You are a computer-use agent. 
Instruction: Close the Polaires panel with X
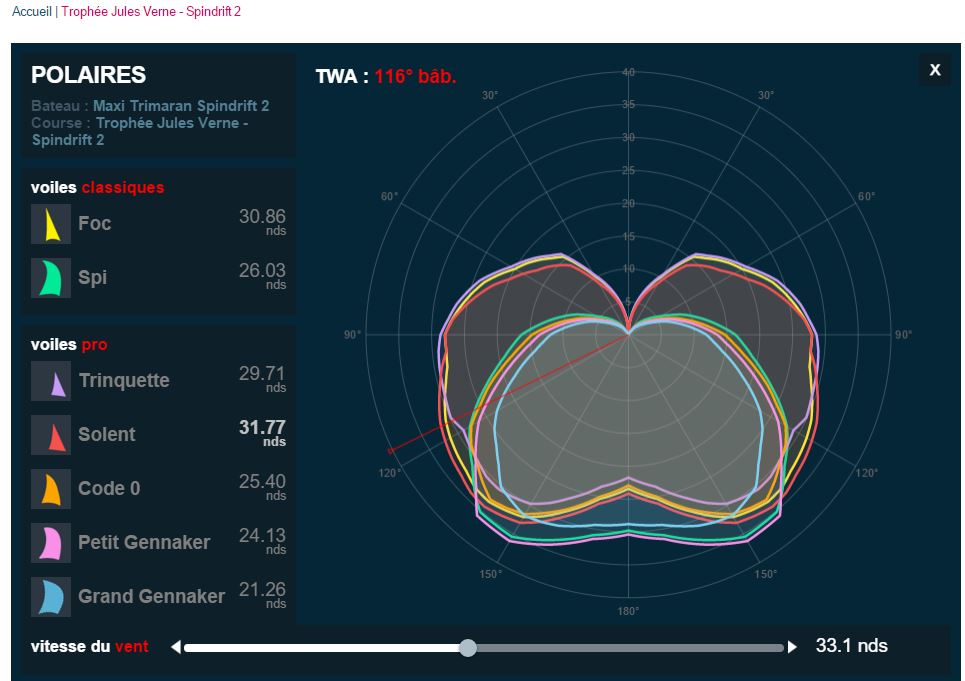click(935, 70)
